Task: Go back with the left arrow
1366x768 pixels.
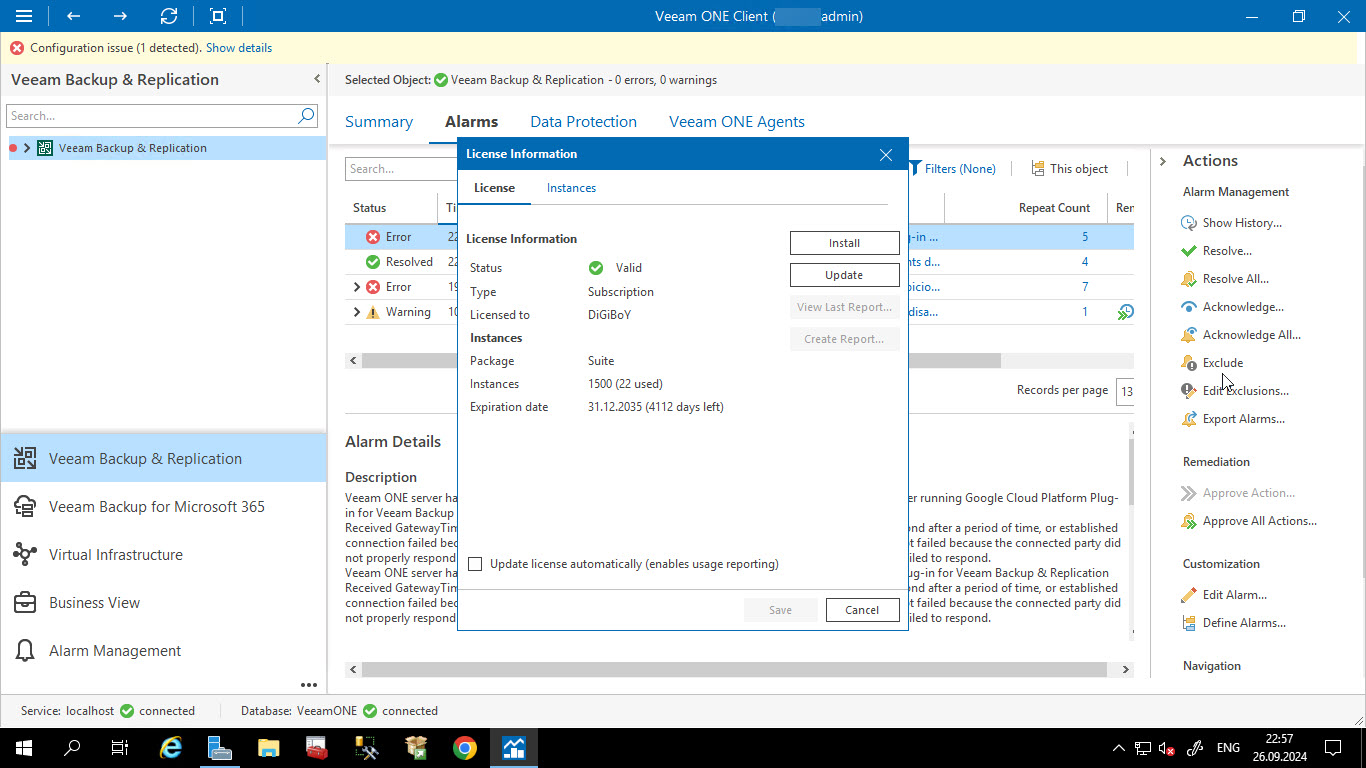Action: click(x=73, y=16)
